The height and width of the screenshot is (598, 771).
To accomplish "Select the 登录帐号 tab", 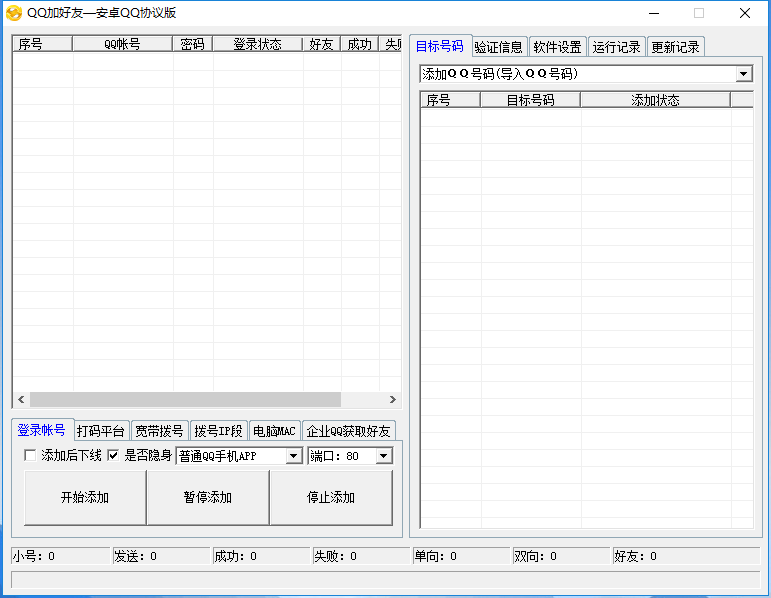I will coord(42,430).
